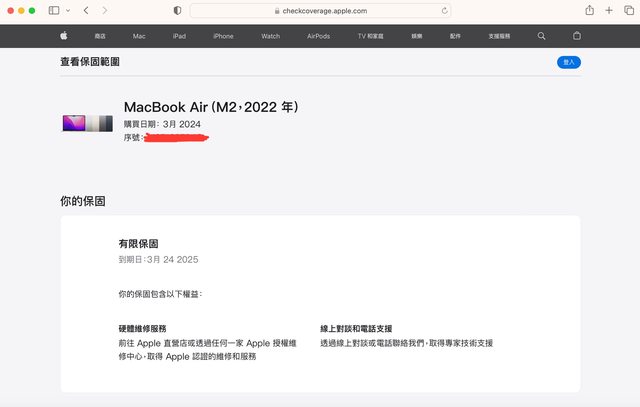Click the 查看保固範圍 page title

(x=90, y=62)
